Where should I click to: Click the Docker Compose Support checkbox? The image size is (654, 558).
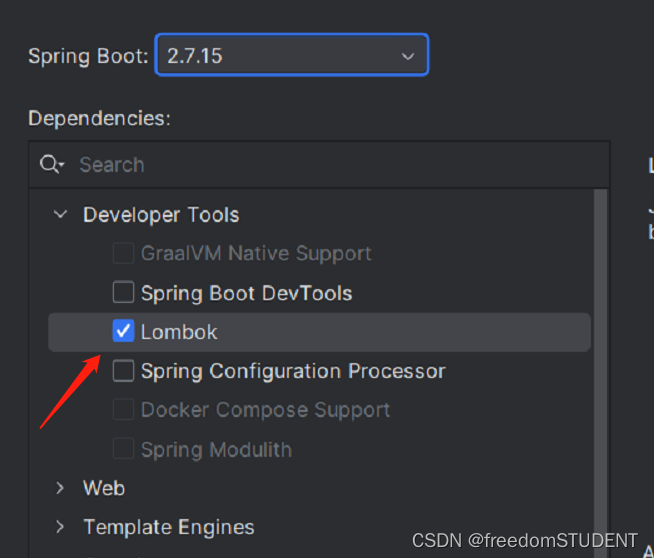point(123,410)
